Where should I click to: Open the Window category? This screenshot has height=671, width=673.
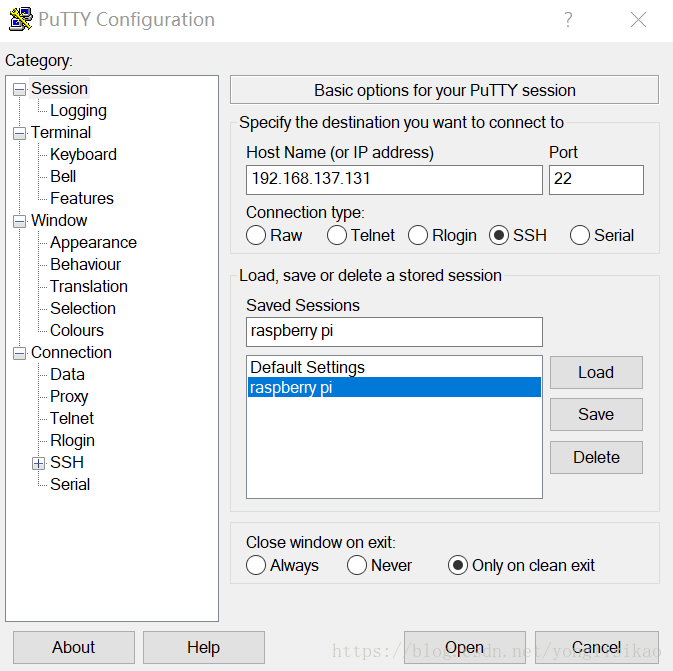pos(59,220)
